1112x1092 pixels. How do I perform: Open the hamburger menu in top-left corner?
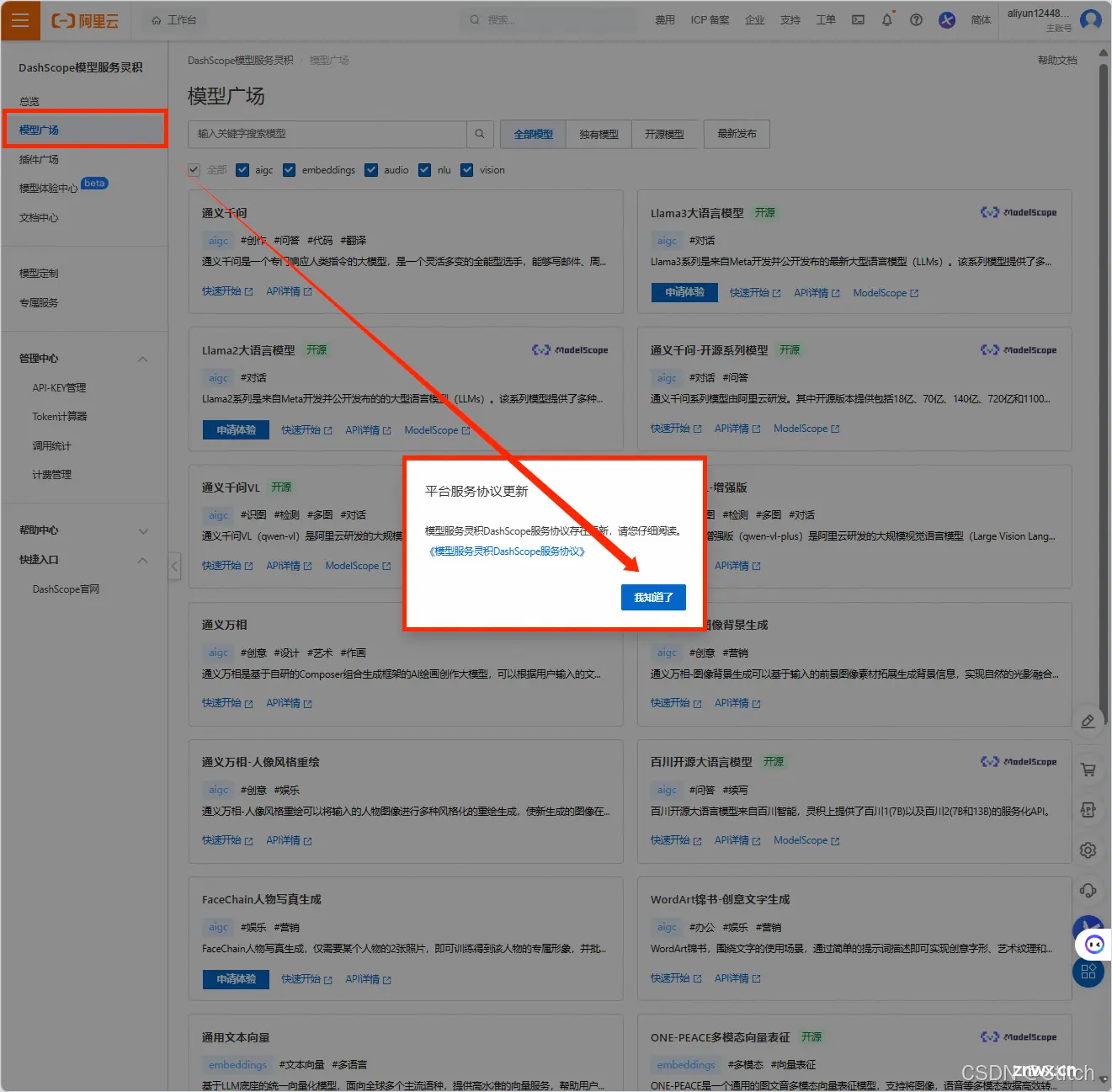click(x=20, y=20)
